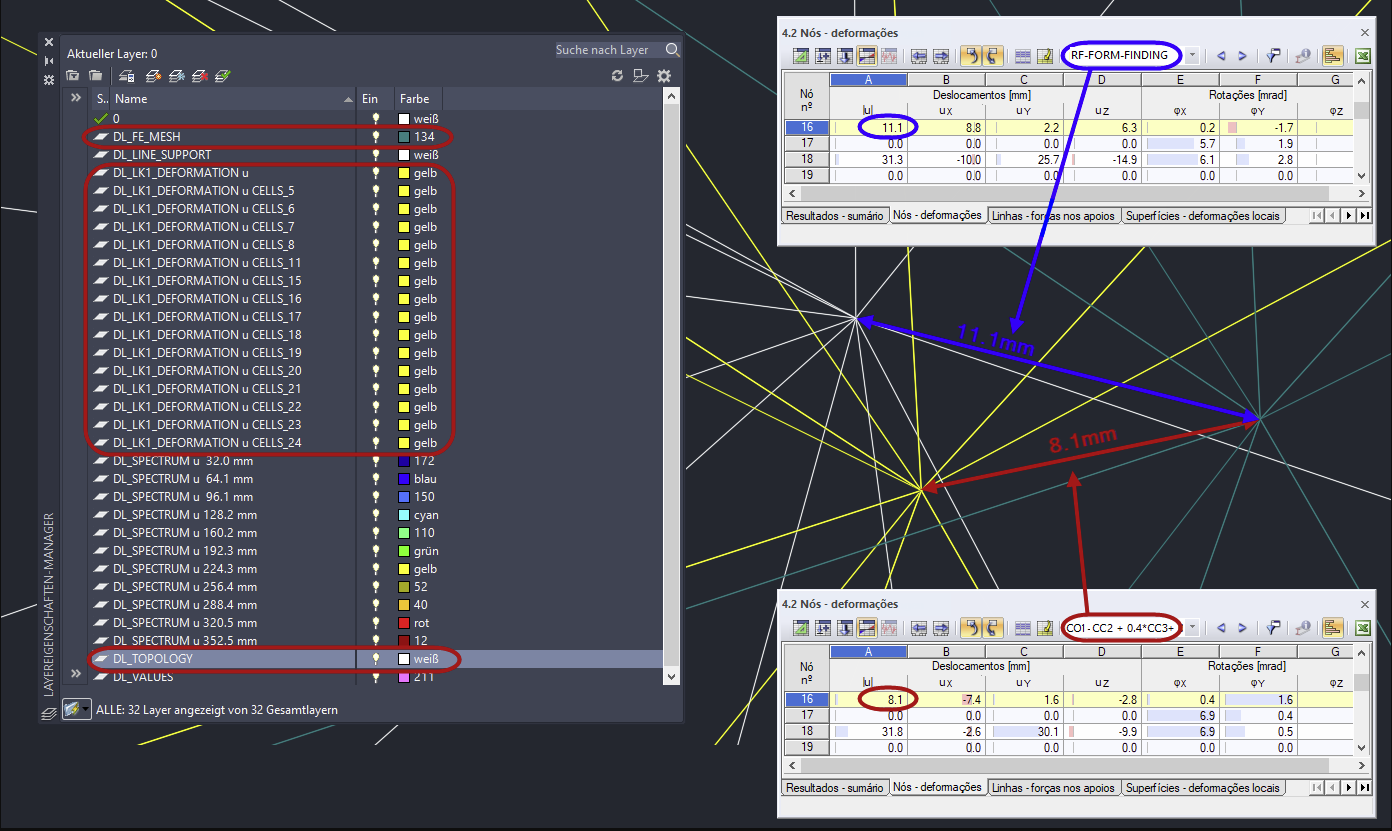Toggle visibility of DL_SPECTRUM u 352.5 mm layer
1392x831 pixels.
(x=376, y=641)
